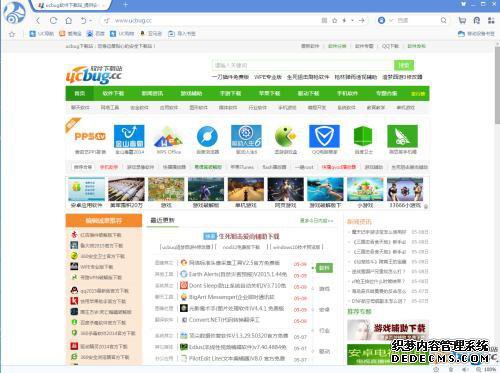
Task: Open the shopping cart toolbar icon
Action: [x=462, y=21]
